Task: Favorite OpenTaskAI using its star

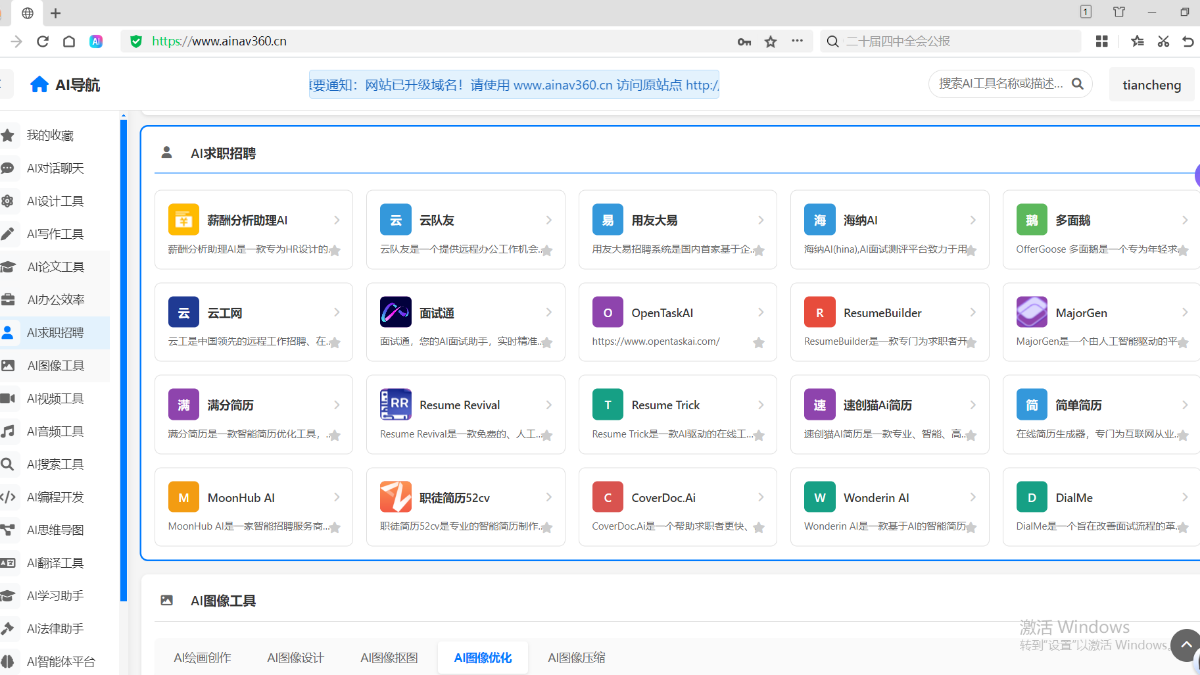Action: [759, 342]
